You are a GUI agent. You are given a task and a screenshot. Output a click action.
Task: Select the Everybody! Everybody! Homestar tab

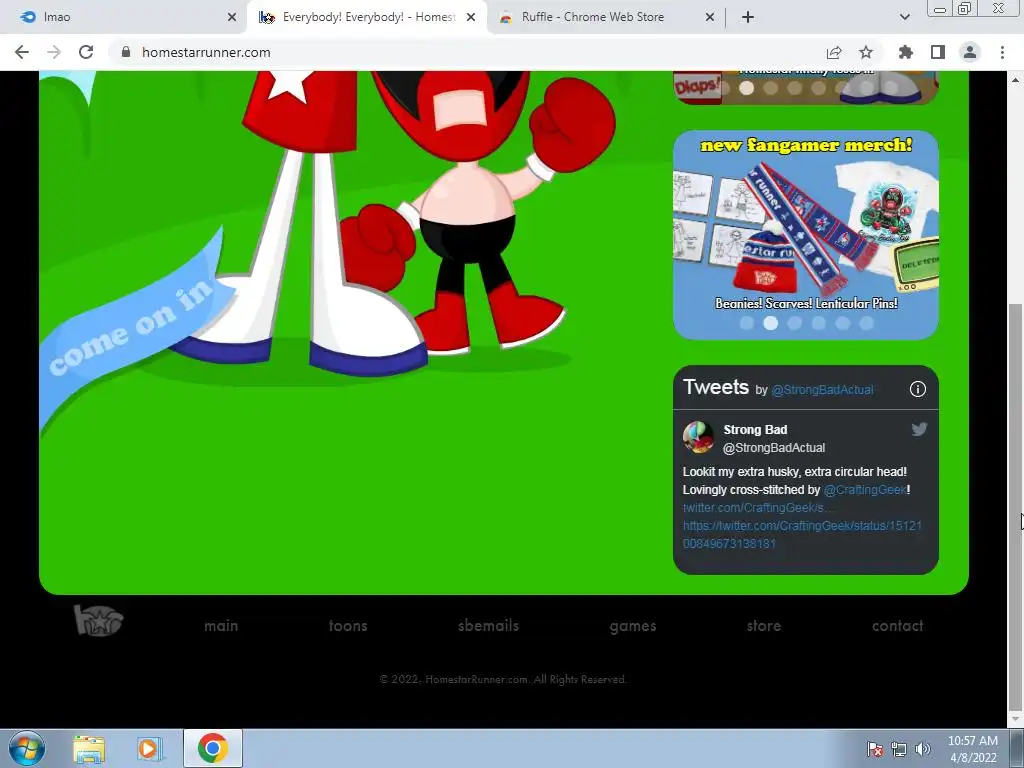(x=367, y=17)
